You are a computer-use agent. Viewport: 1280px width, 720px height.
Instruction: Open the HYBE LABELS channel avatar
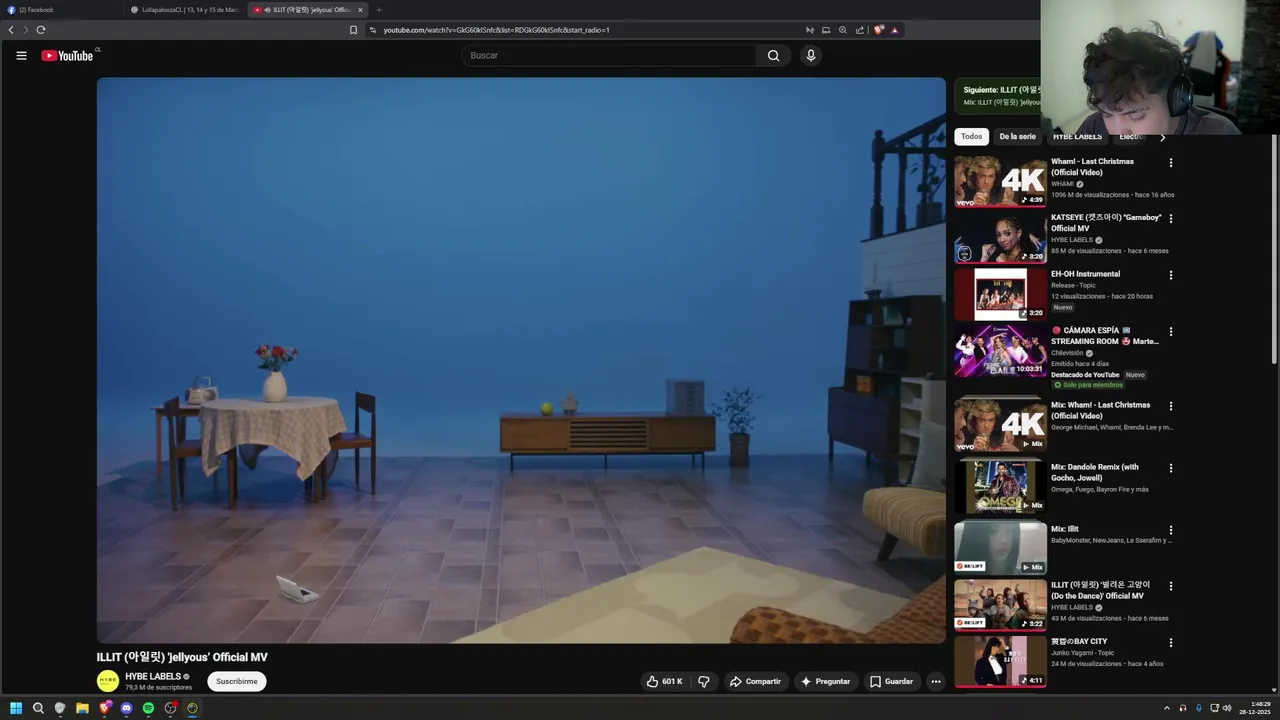[107, 681]
